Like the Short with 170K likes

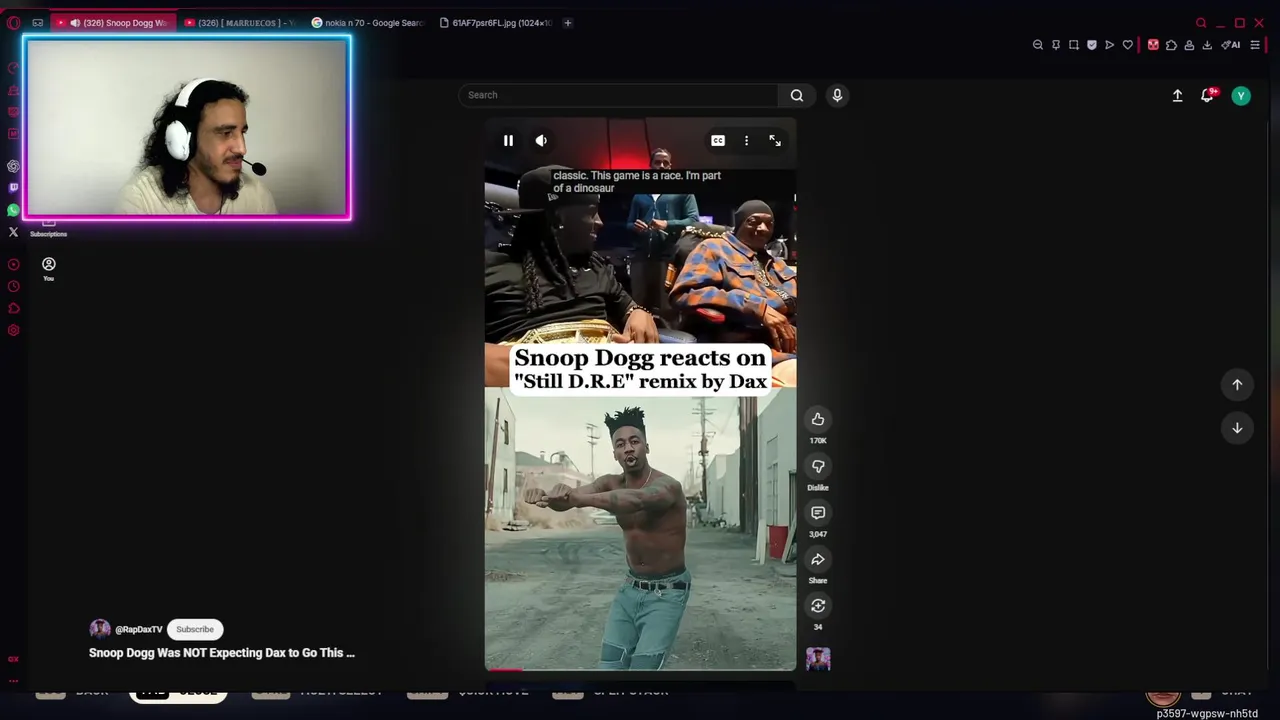[x=818, y=419]
